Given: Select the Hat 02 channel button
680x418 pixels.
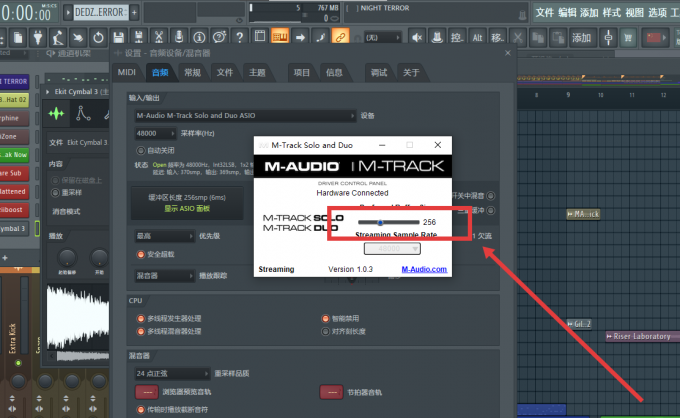Looking at the screenshot, I should point(14,100).
